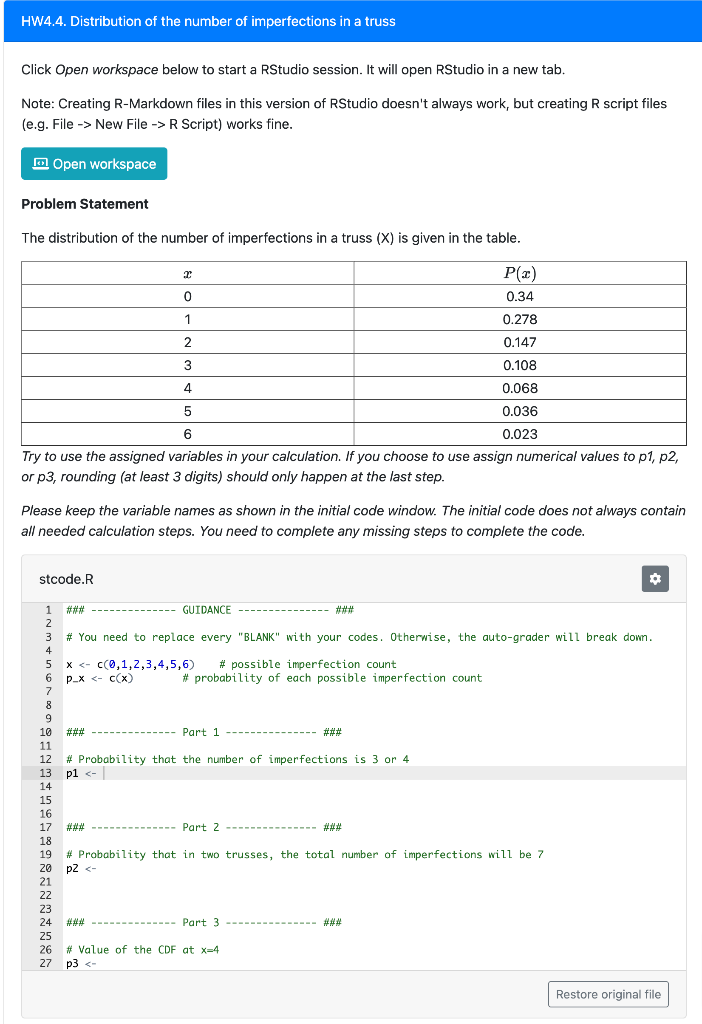This screenshot has width=702, height=1024.
Task: Select table cell with probability 0.278
Action: (520, 319)
